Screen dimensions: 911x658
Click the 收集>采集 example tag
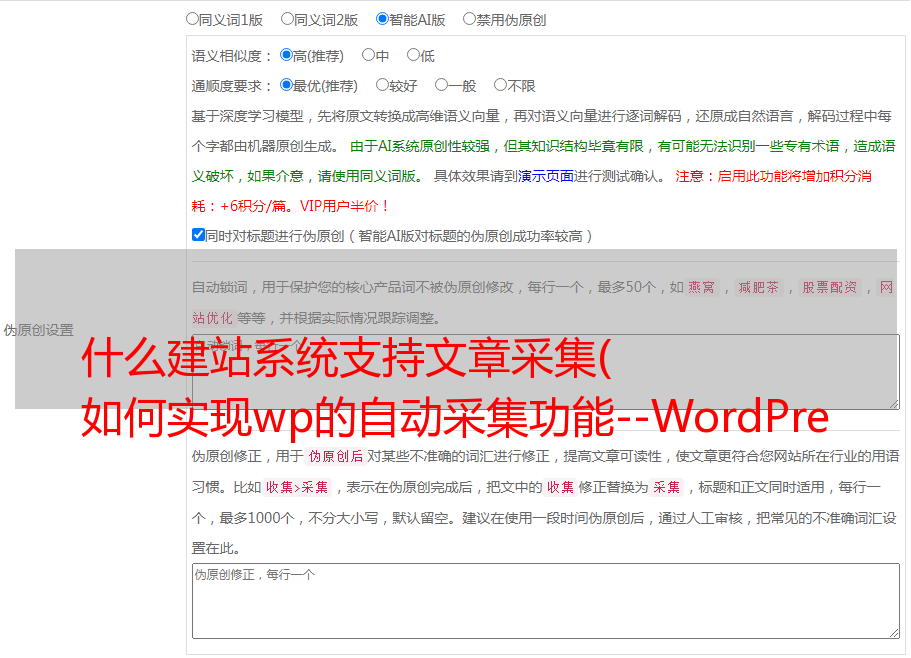coord(297,487)
